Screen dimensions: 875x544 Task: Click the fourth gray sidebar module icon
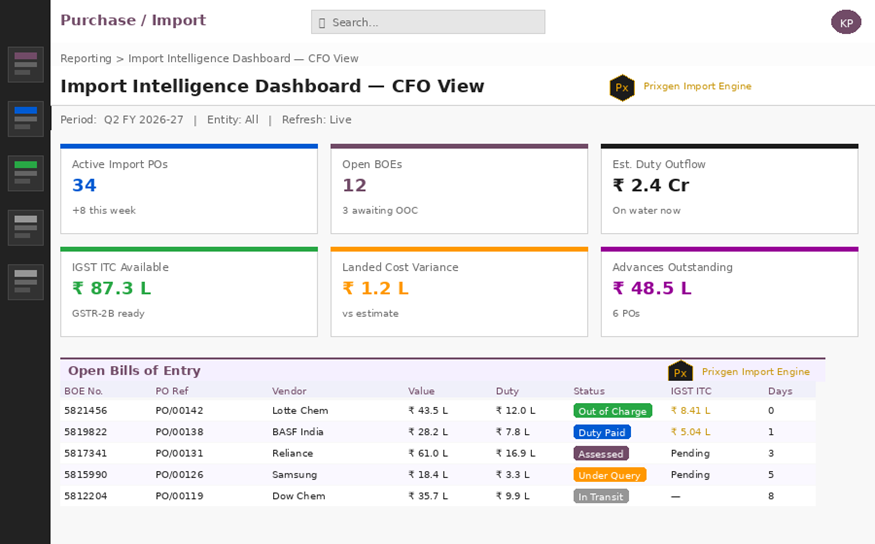tap(26, 228)
